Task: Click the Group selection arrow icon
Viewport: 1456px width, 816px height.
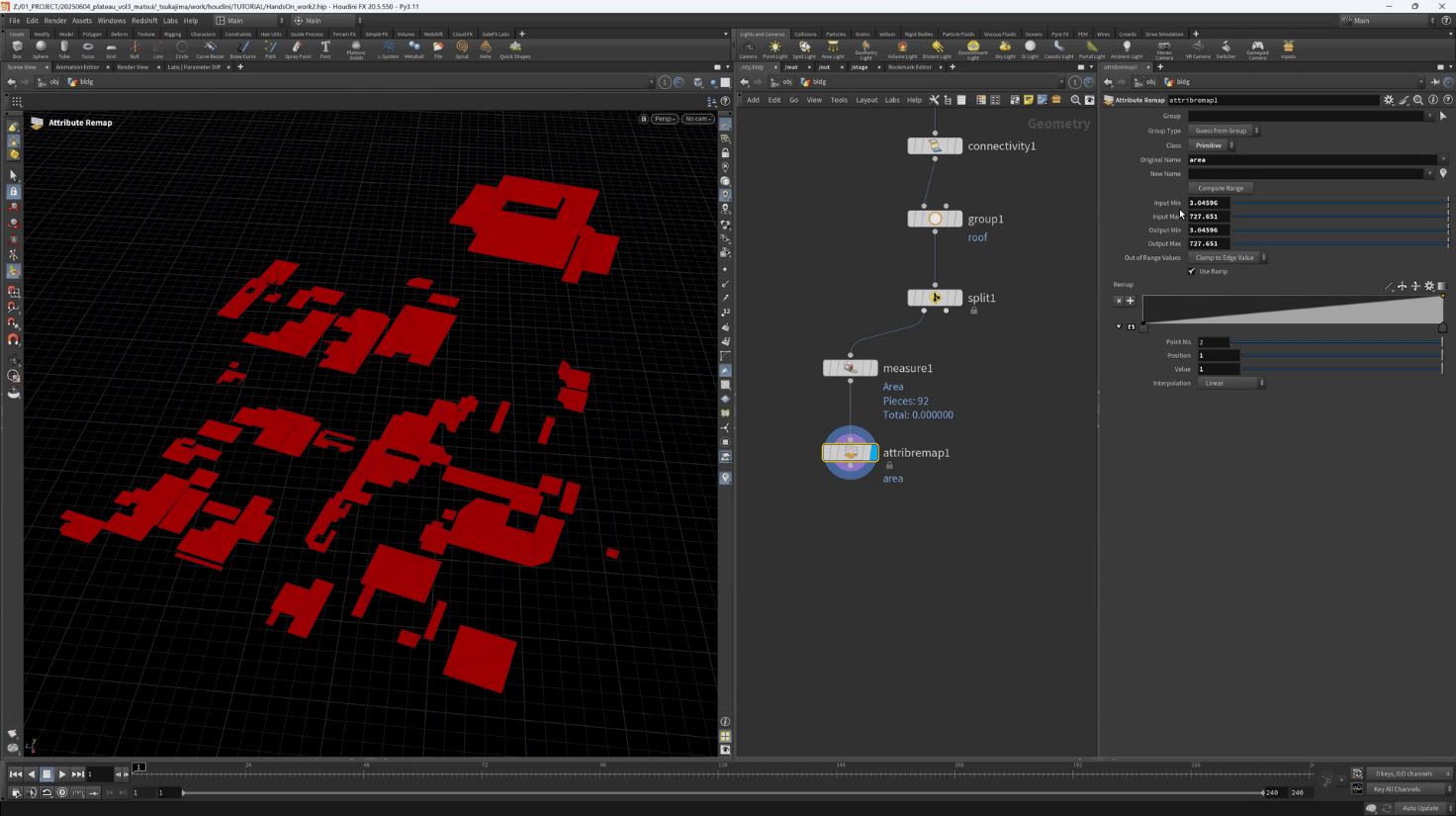Action: tap(1443, 117)
